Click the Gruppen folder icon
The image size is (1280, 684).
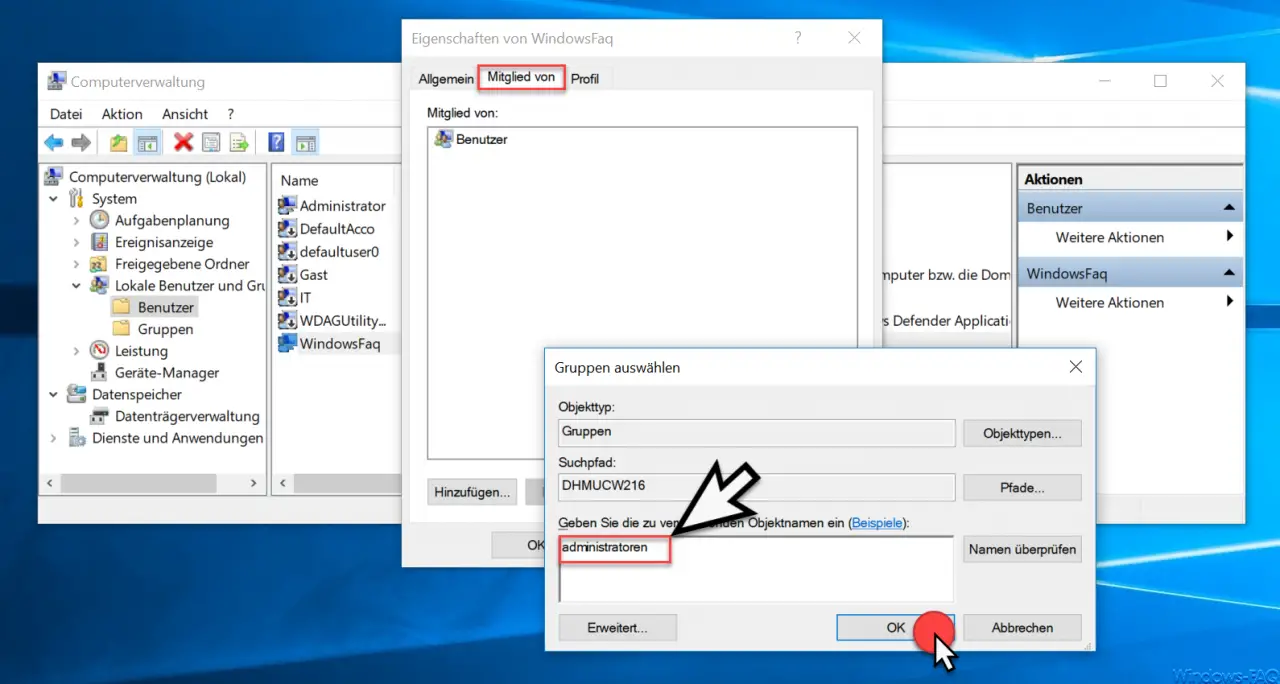[x=121, y=329]
